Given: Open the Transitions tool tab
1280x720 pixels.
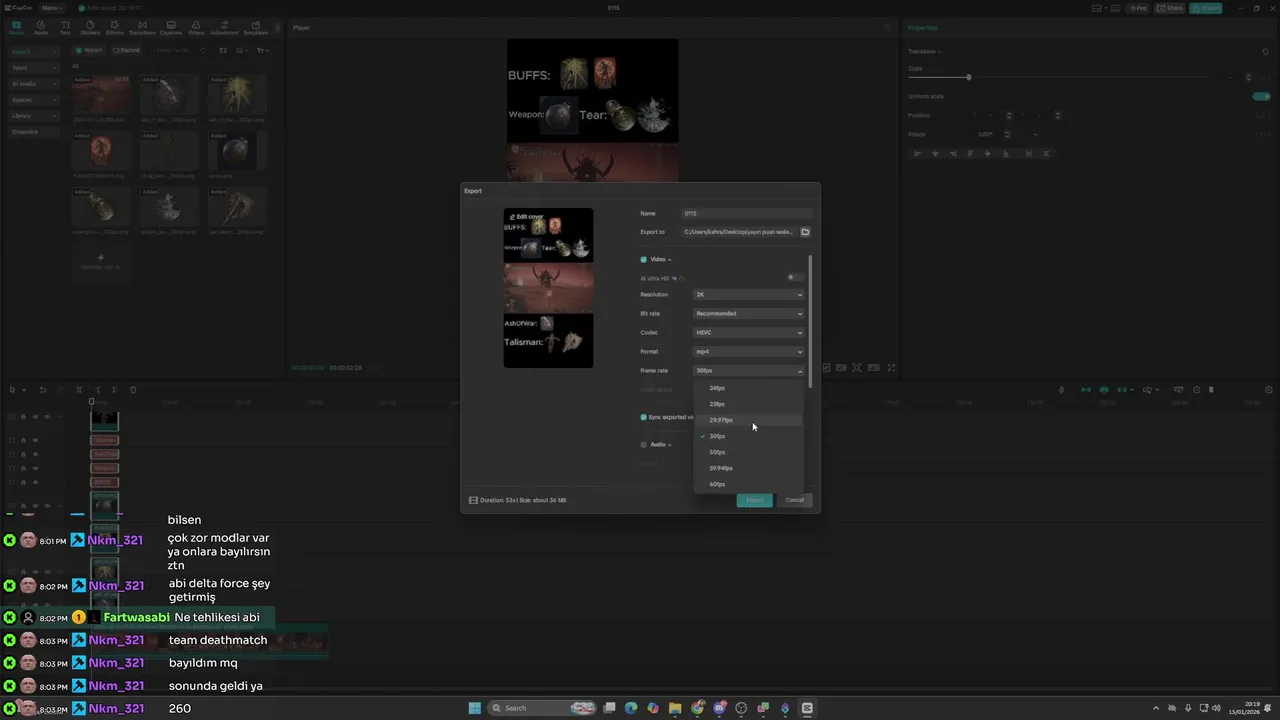Looking at the screenshot, I should click(x=142, y=27).
